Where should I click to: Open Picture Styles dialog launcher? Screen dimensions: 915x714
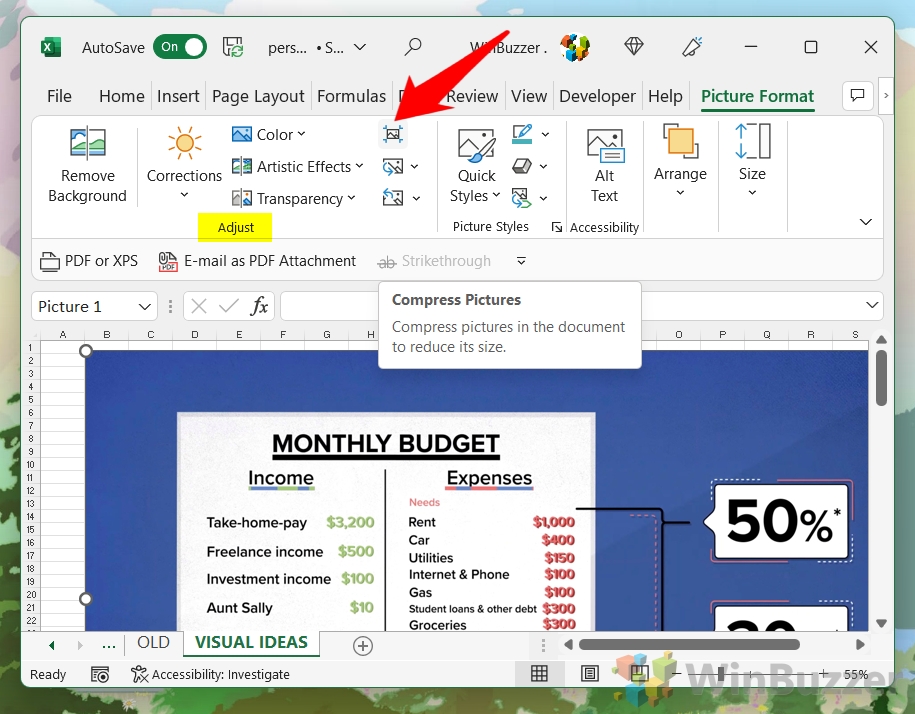tap(557, 227)
